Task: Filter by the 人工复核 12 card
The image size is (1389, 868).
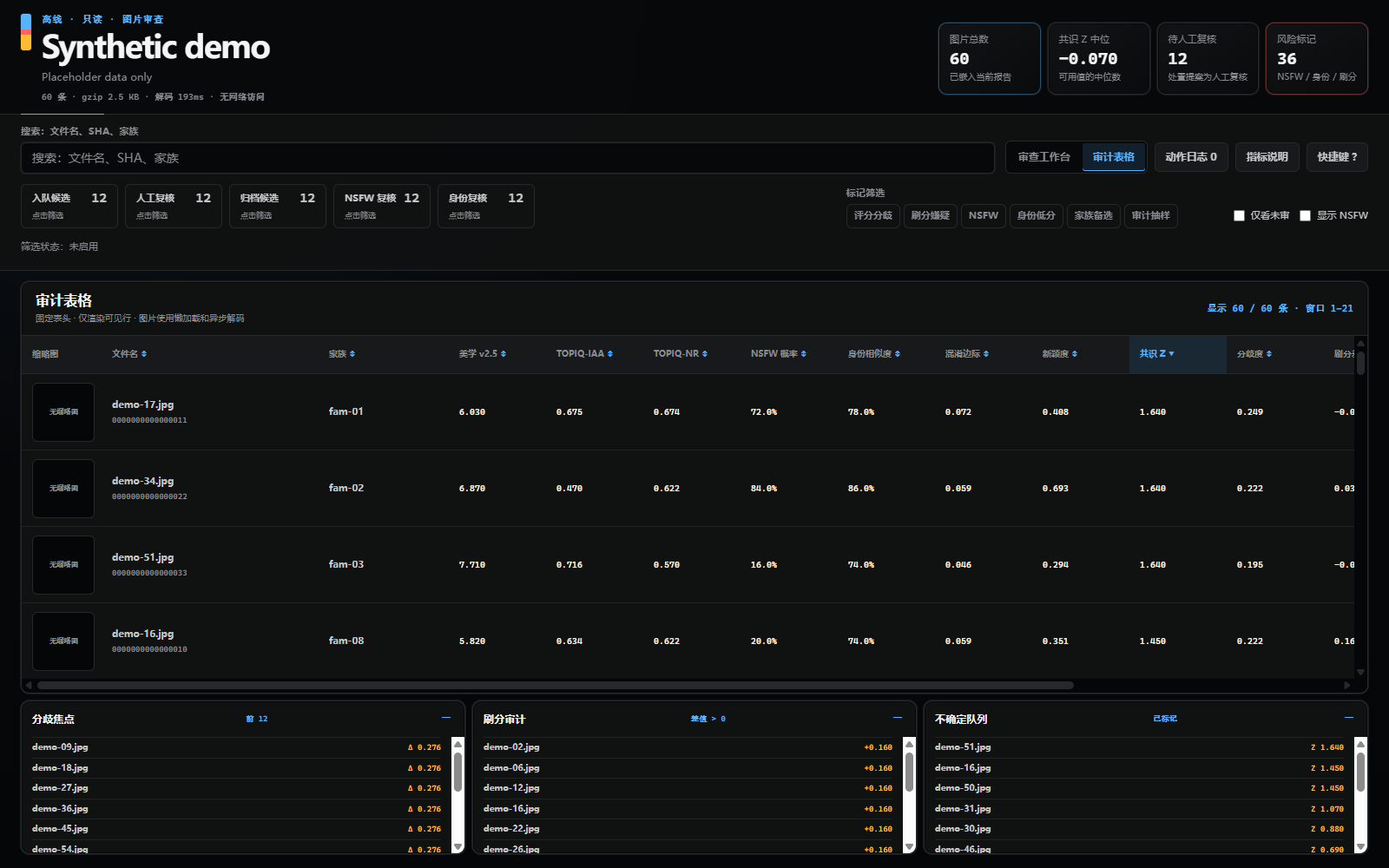Action: point(174,206)
